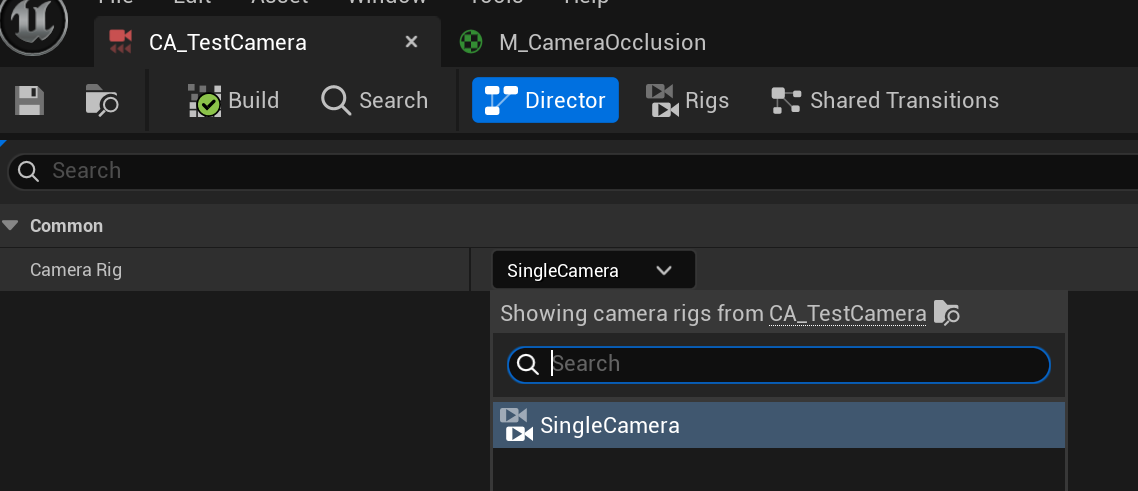Open the Search tool in the toolbar

point(375,100)
